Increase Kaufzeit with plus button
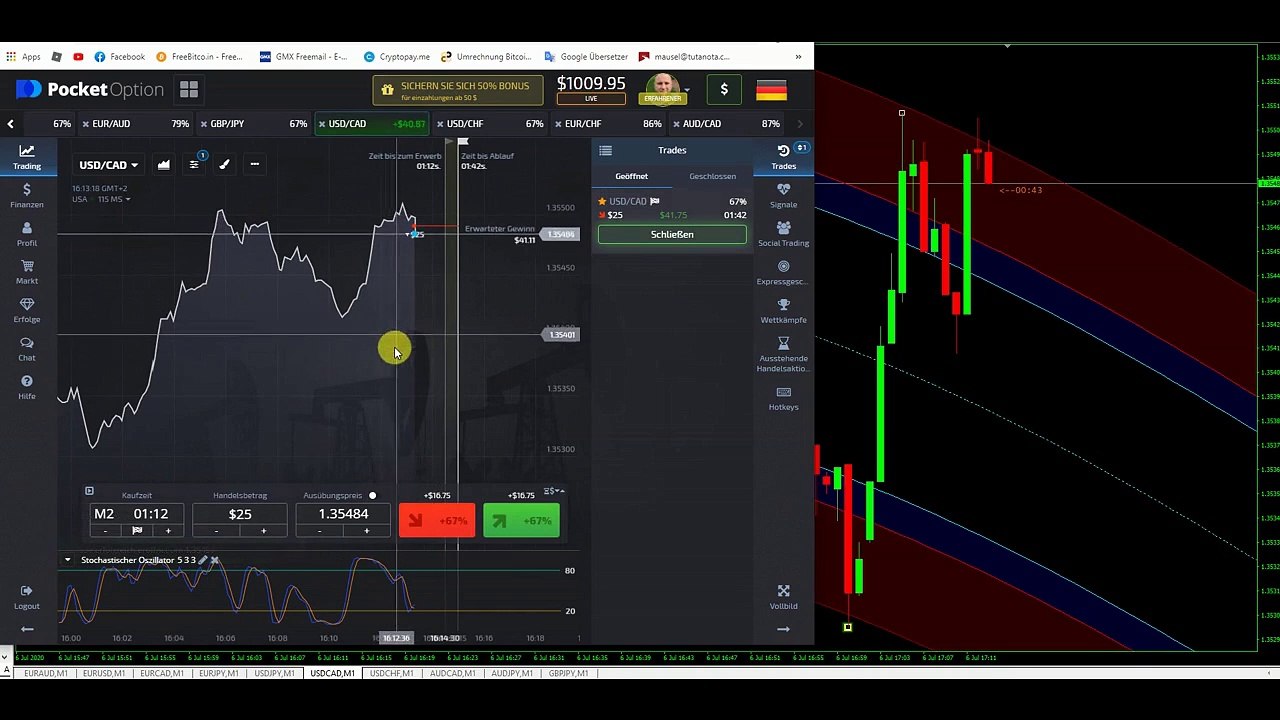Screen dimensions: 1280x720 [168, 531]
